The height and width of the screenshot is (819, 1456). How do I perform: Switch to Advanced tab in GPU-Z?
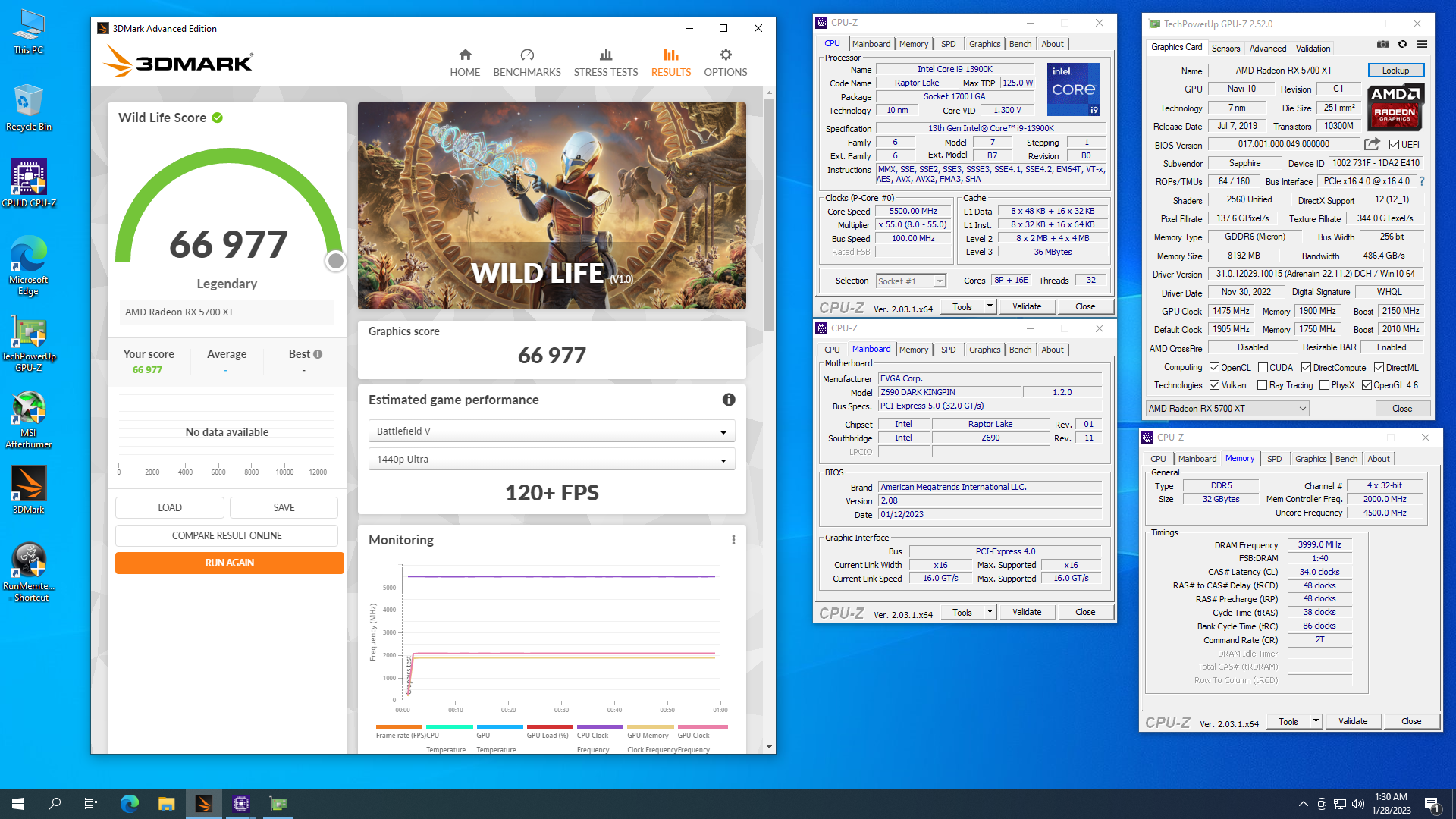pyautogui.click(x=1268, y=48)
